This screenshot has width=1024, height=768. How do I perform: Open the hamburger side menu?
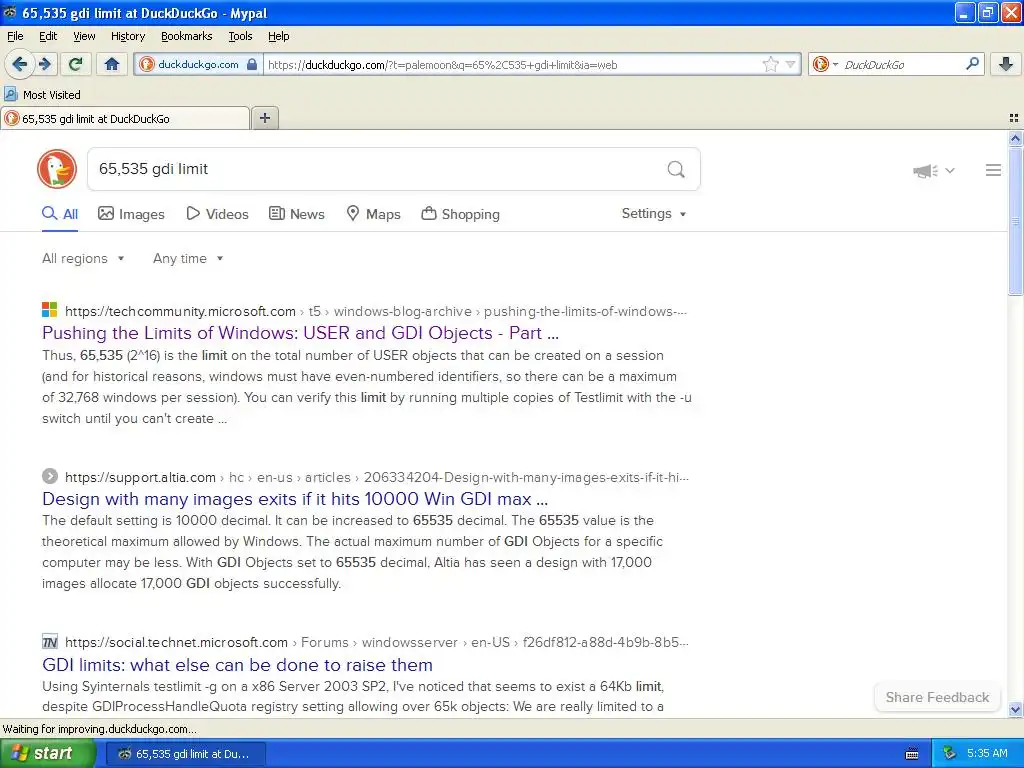pos(993,170)
